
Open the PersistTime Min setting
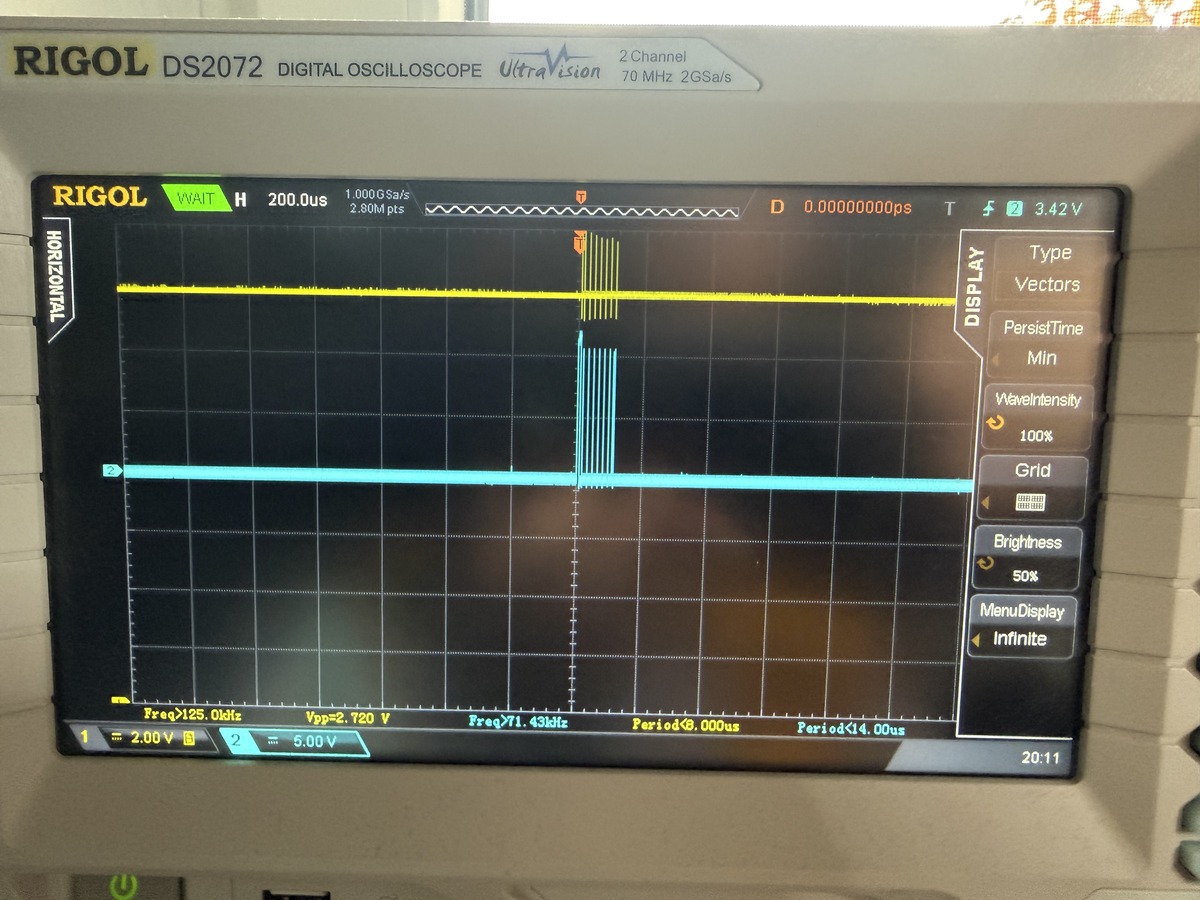pos(1042,343)
